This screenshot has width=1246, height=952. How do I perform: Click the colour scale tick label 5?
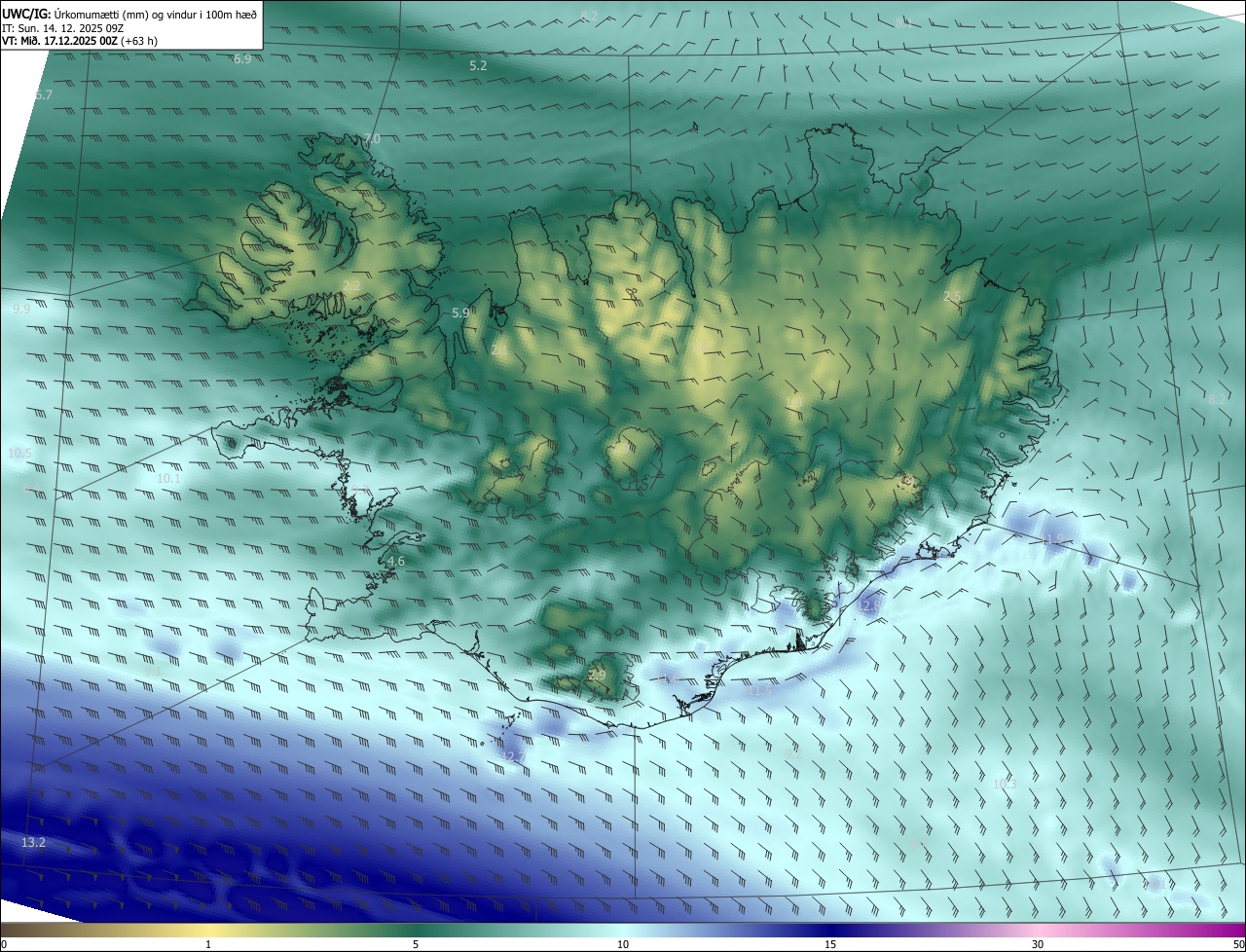[416, 944]
